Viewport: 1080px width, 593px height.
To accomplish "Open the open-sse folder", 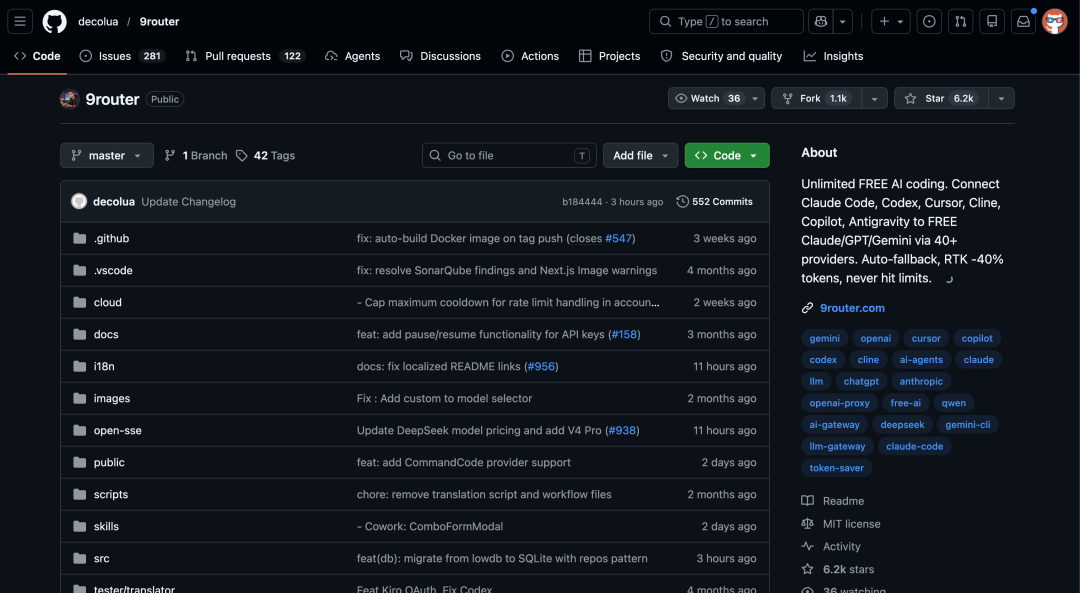I will click(118, 430).
